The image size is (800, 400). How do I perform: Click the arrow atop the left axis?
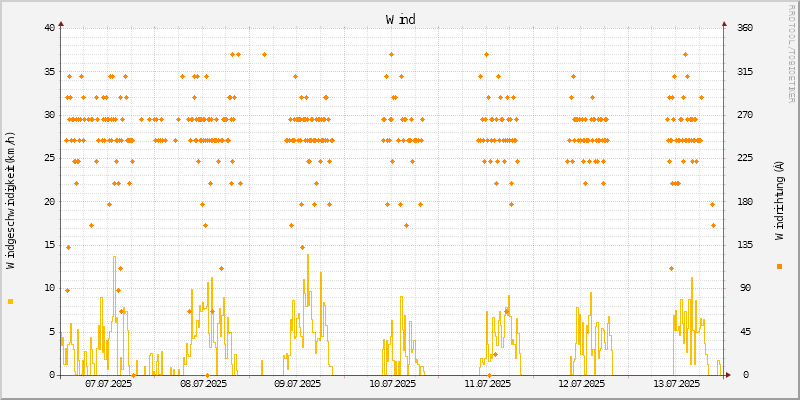click(x=60, y=22)
